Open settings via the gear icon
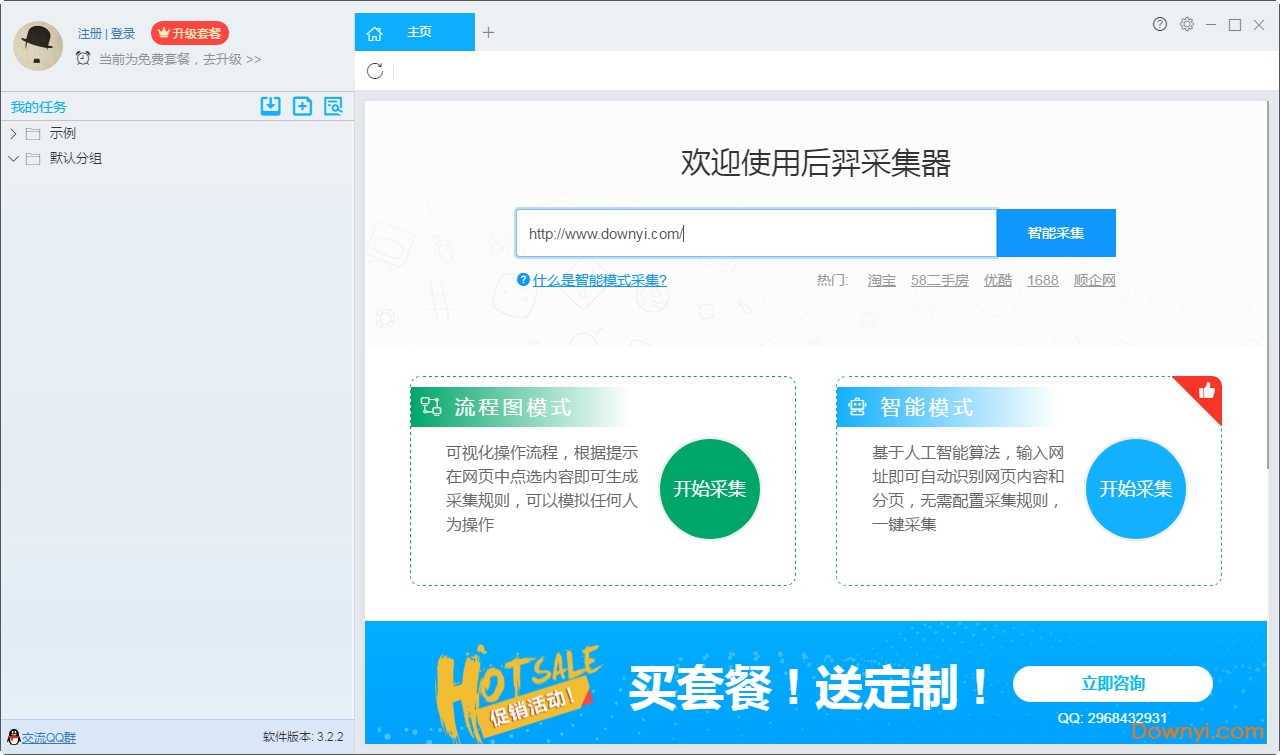 pos(1186,25)
